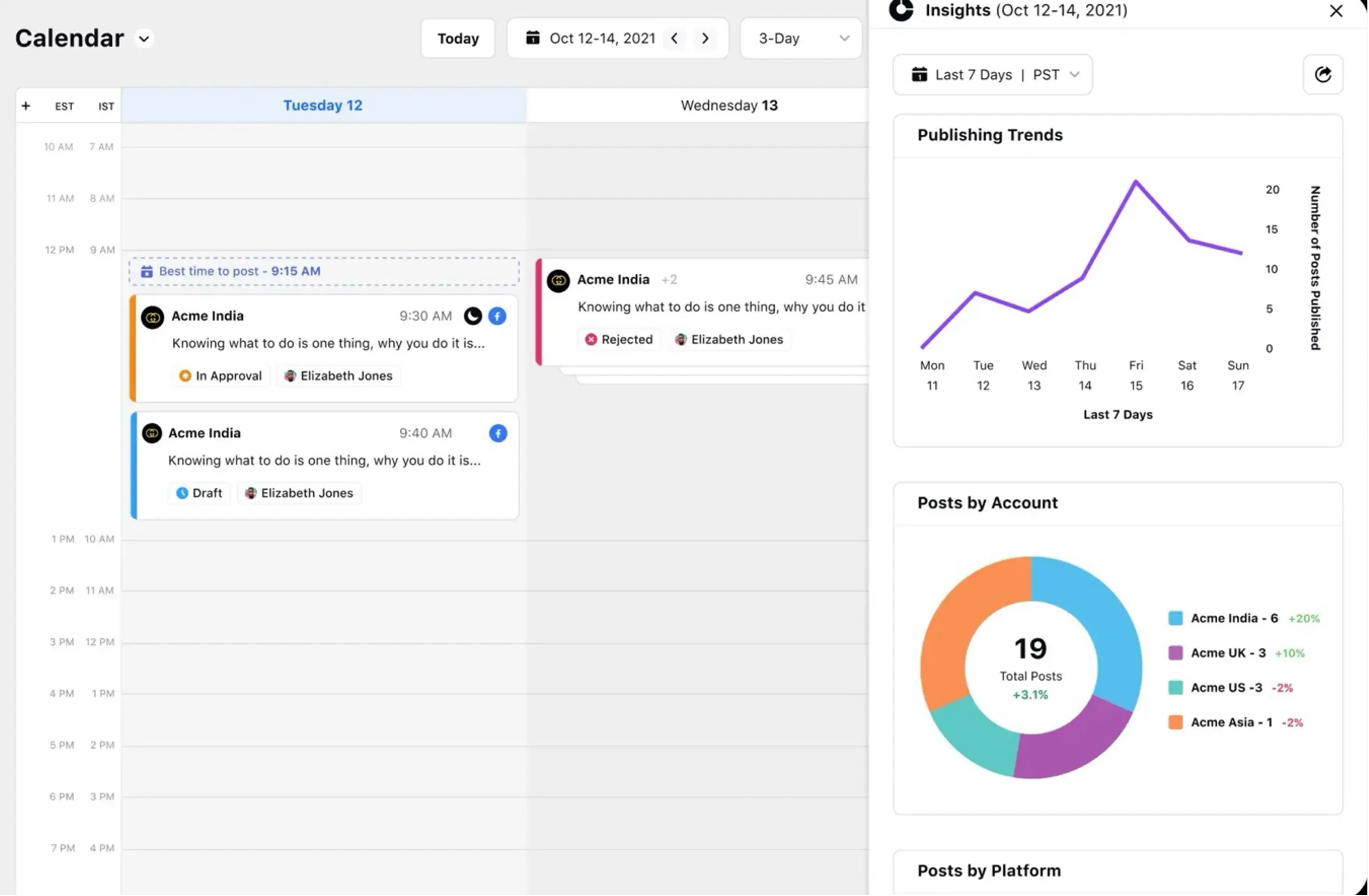
Task: Click the plus icon to add timezone
Action: coord(26,106)
